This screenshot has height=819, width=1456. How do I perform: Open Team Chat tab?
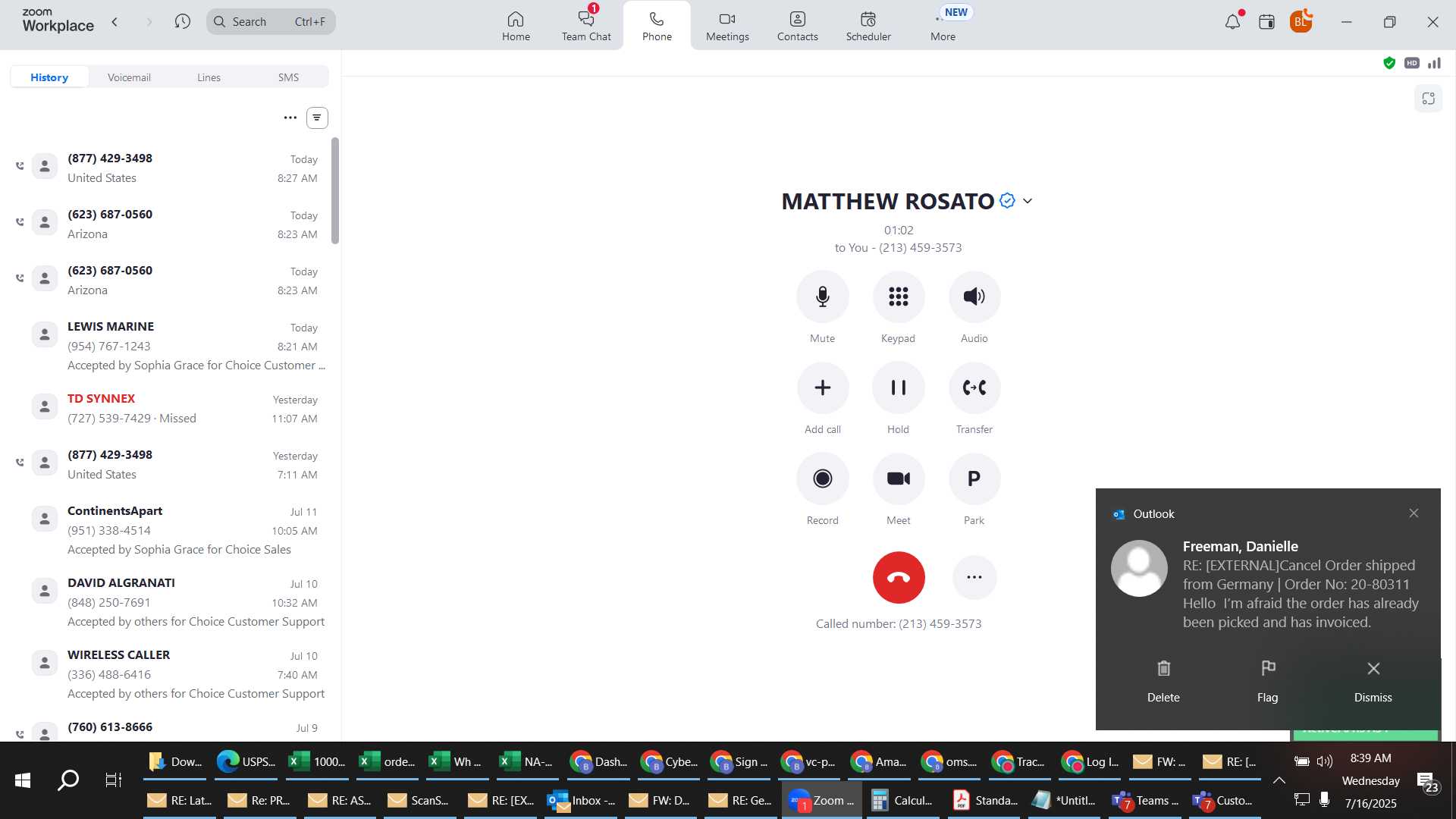pyautogui.click(x=585, y=26)
